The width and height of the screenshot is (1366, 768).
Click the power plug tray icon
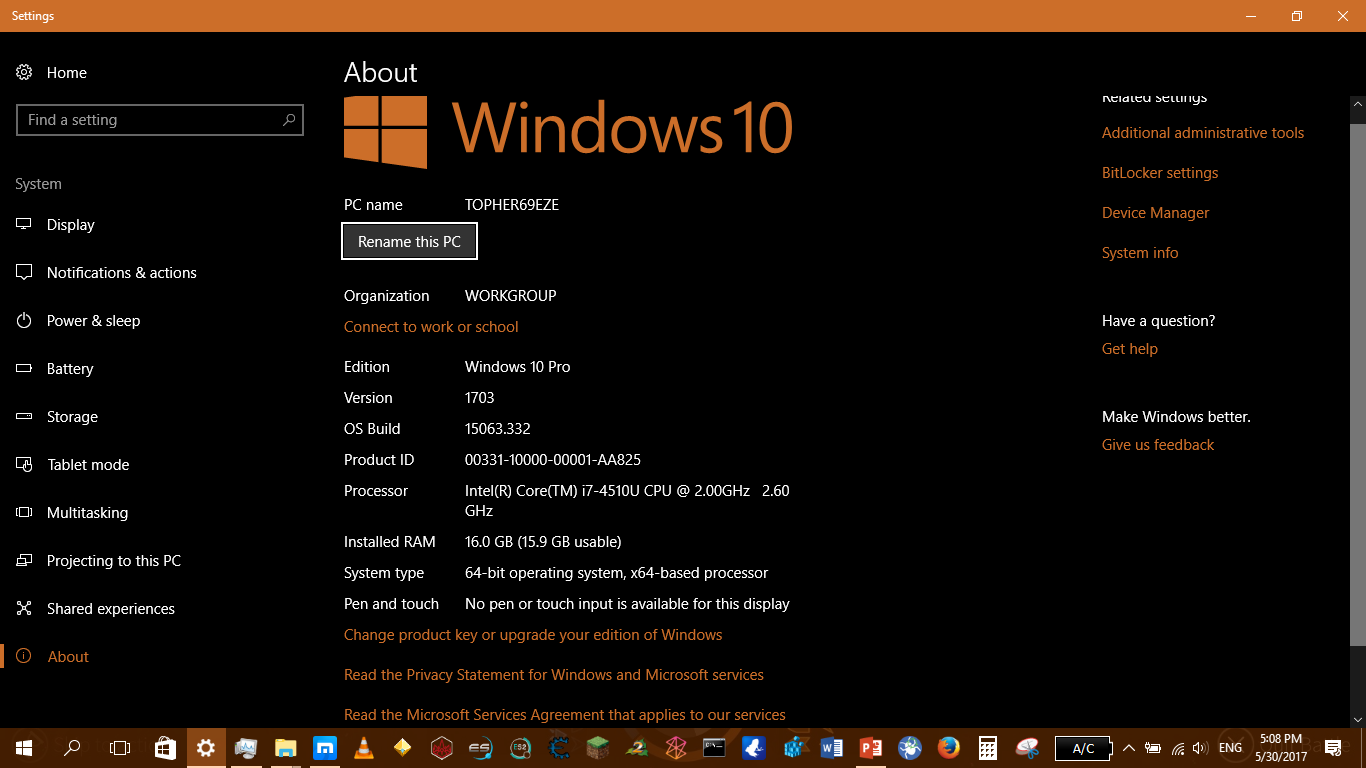coord(1153,748)
